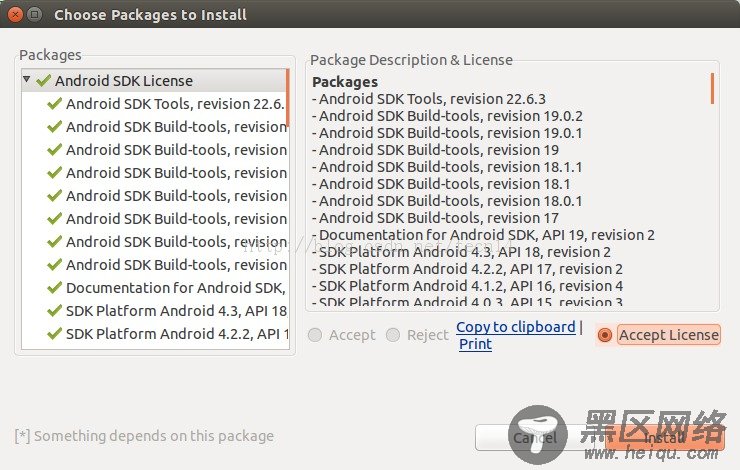Screen dimensions: 740x470
Task: Click the Cancel button
Action: pos(535,438)
